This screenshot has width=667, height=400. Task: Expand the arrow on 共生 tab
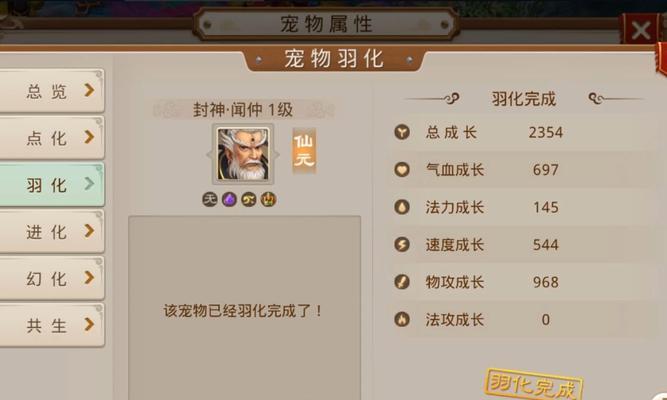[x=89, y=324]
